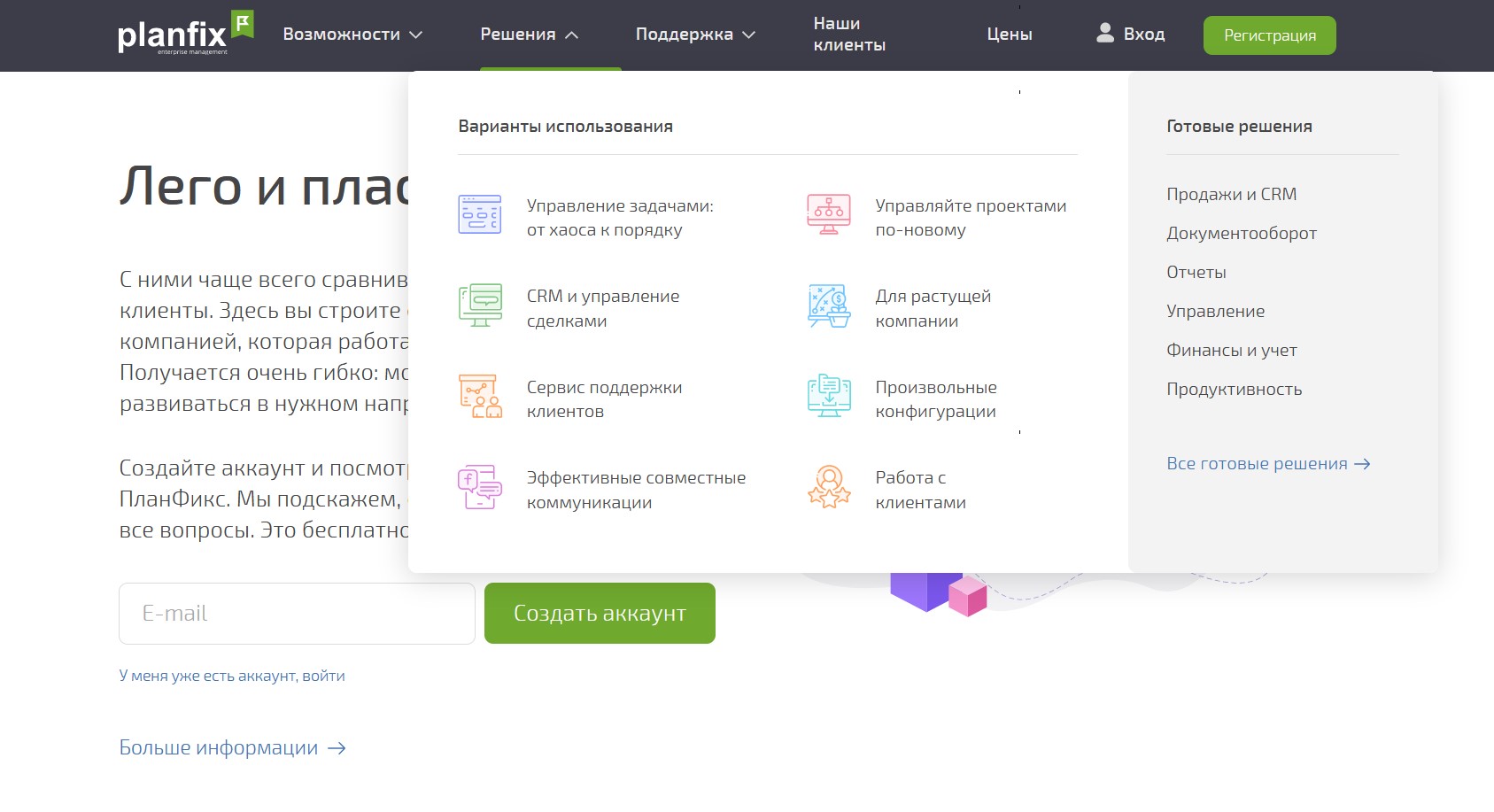Click the project management icon
1494x812 pixels.
coord(828,215)
